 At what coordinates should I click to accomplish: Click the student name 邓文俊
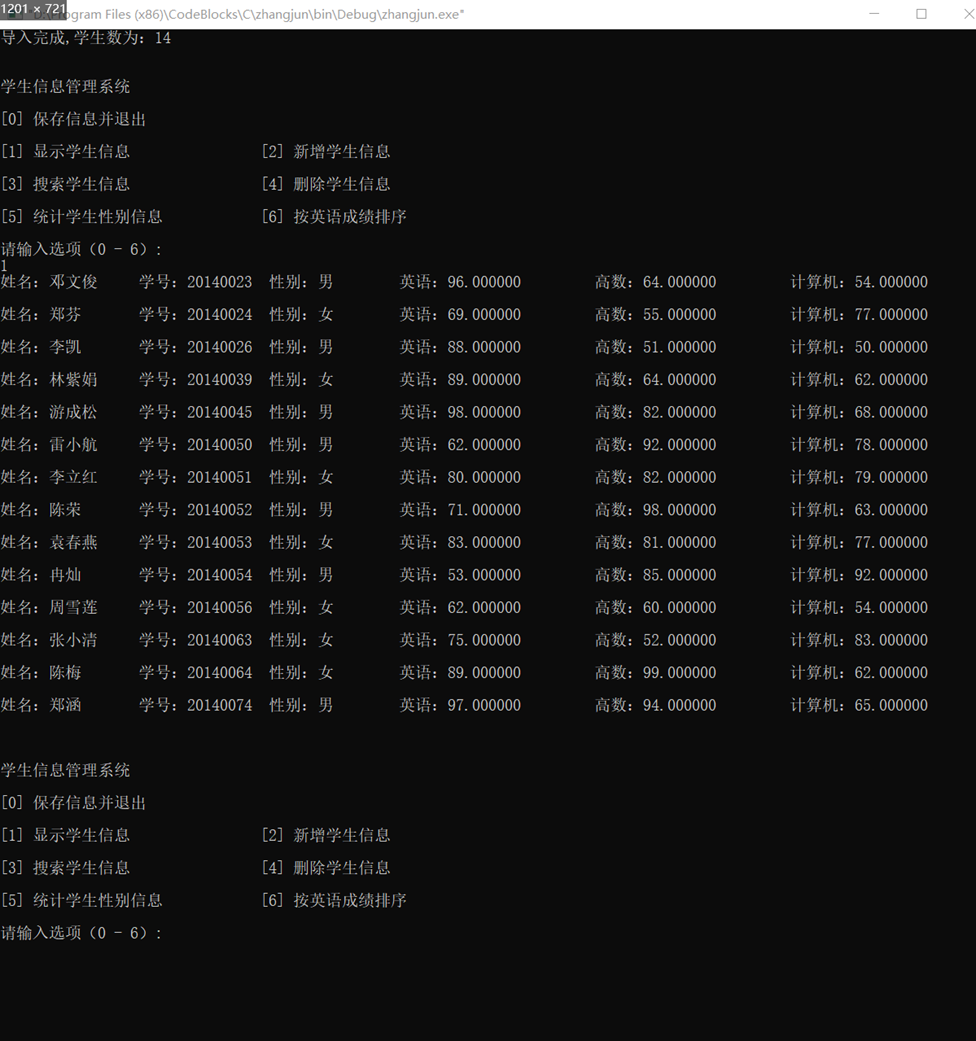(x=73, y=282)
